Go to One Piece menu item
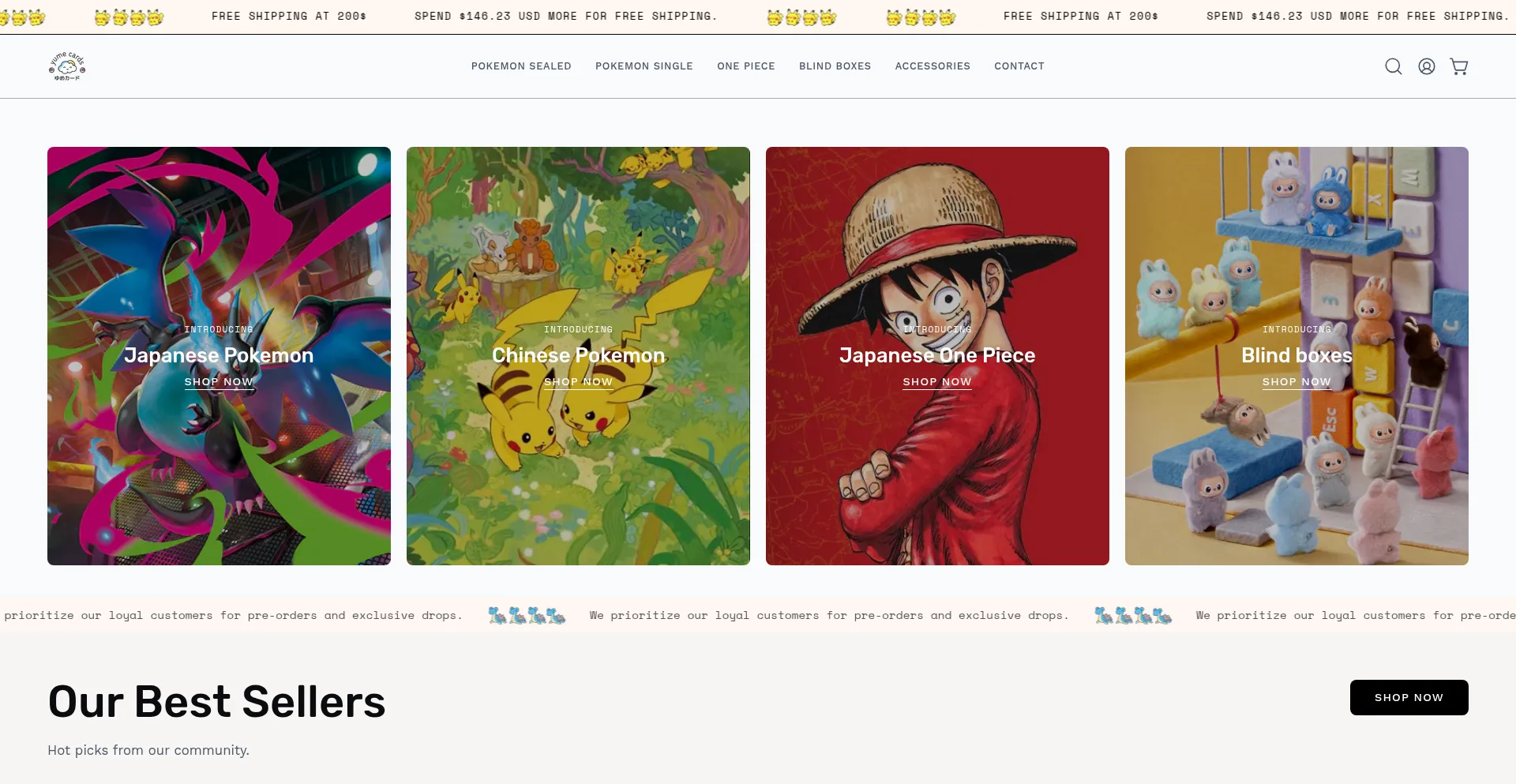Screen dimensions: 1516x784 coord(746,66)
